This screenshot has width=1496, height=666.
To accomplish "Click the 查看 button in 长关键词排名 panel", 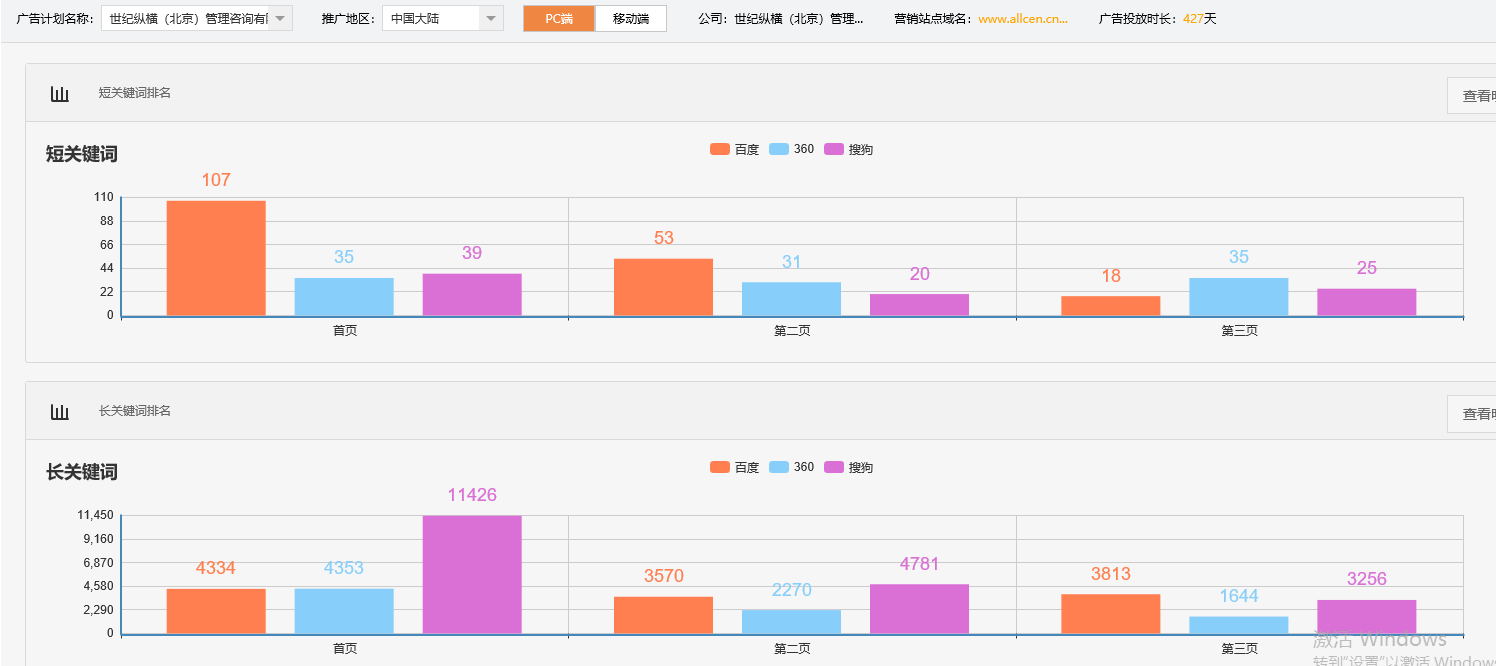I will [1472, 414].
